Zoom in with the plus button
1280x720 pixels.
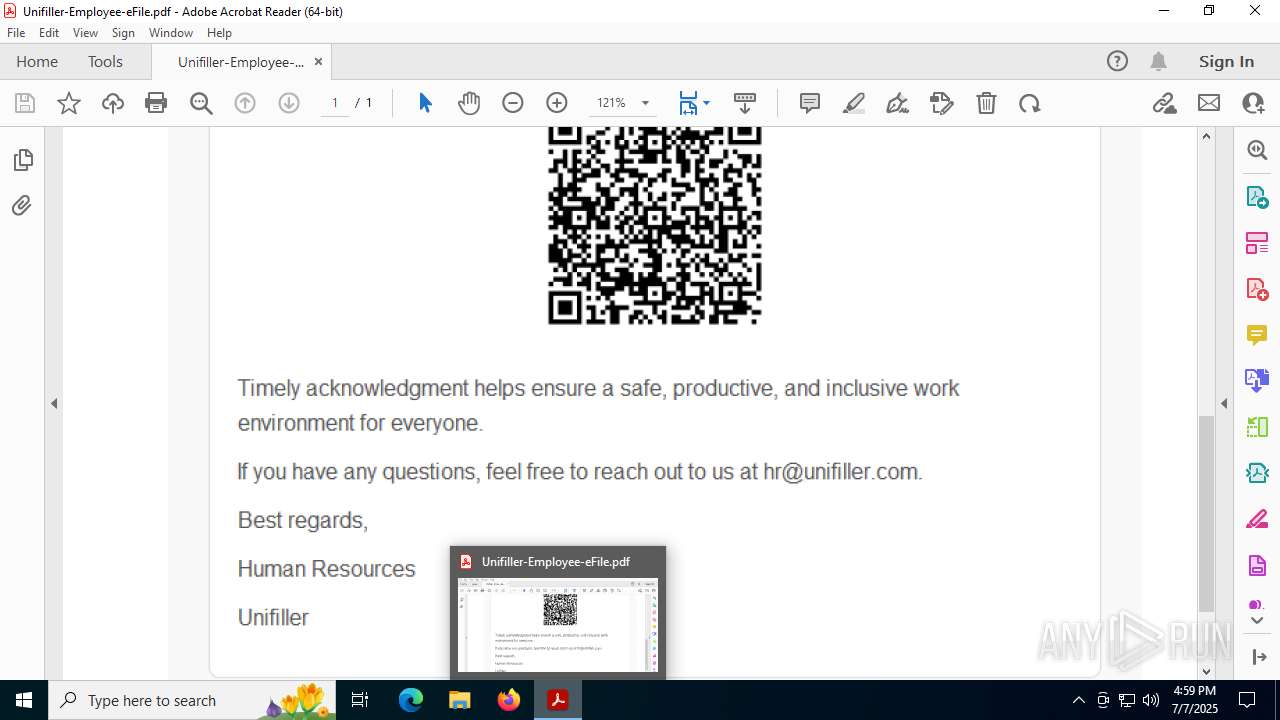[557, 103]
